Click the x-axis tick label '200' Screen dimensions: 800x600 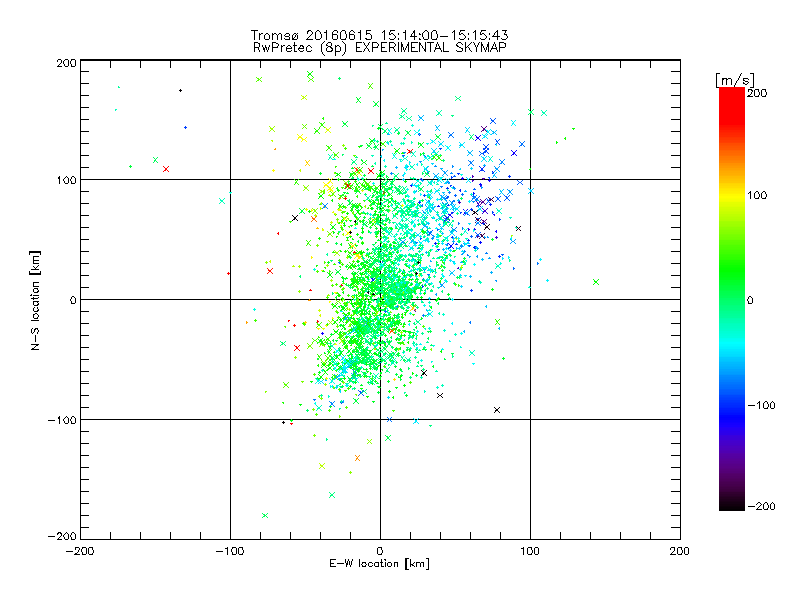pos(680,551)
